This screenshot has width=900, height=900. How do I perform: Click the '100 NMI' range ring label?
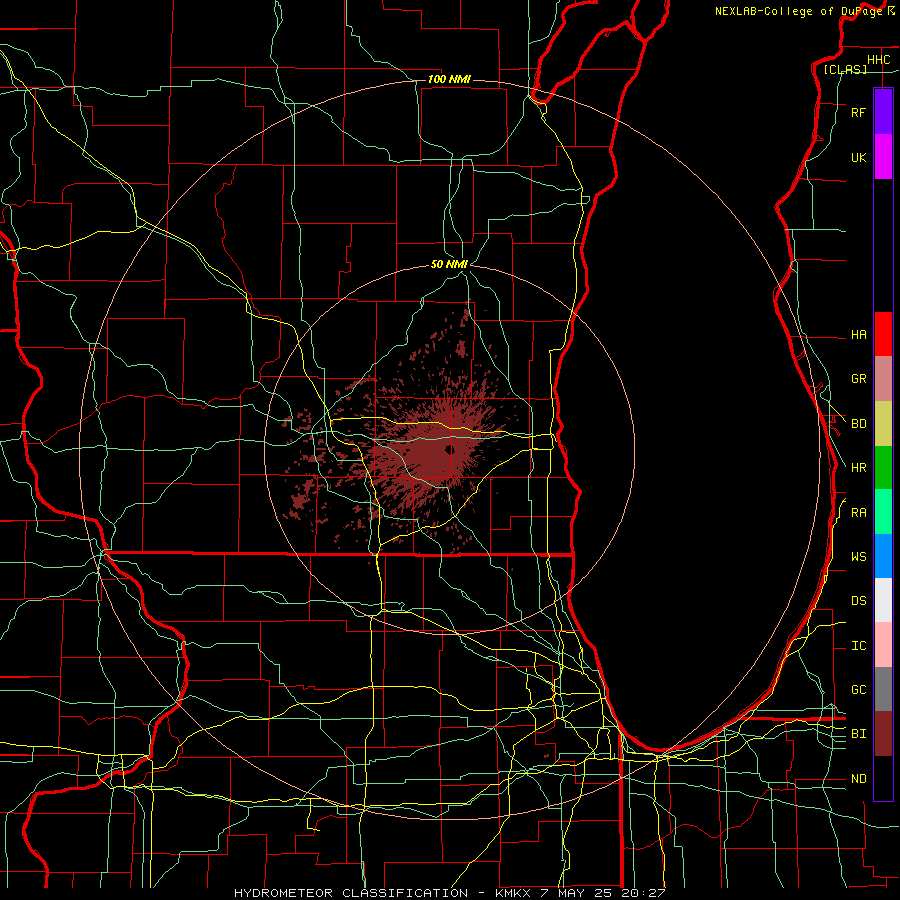449,79
